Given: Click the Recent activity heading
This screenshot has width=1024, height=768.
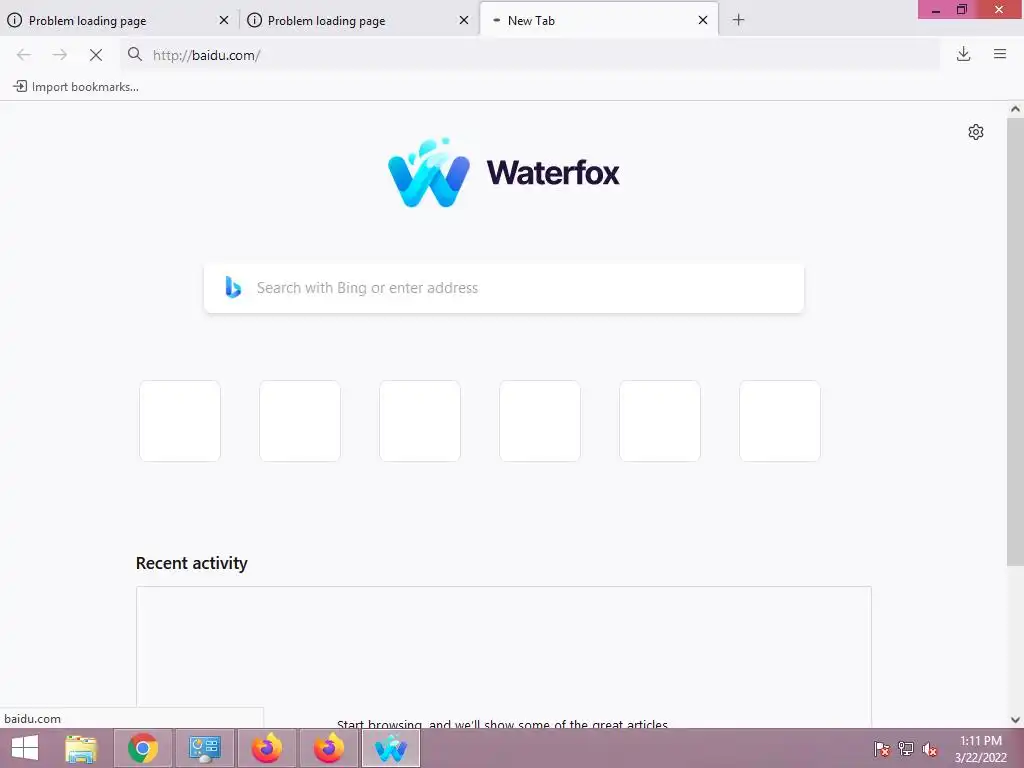Looking at the screenshot, I should pyautogui.click(x=191, y=563).
